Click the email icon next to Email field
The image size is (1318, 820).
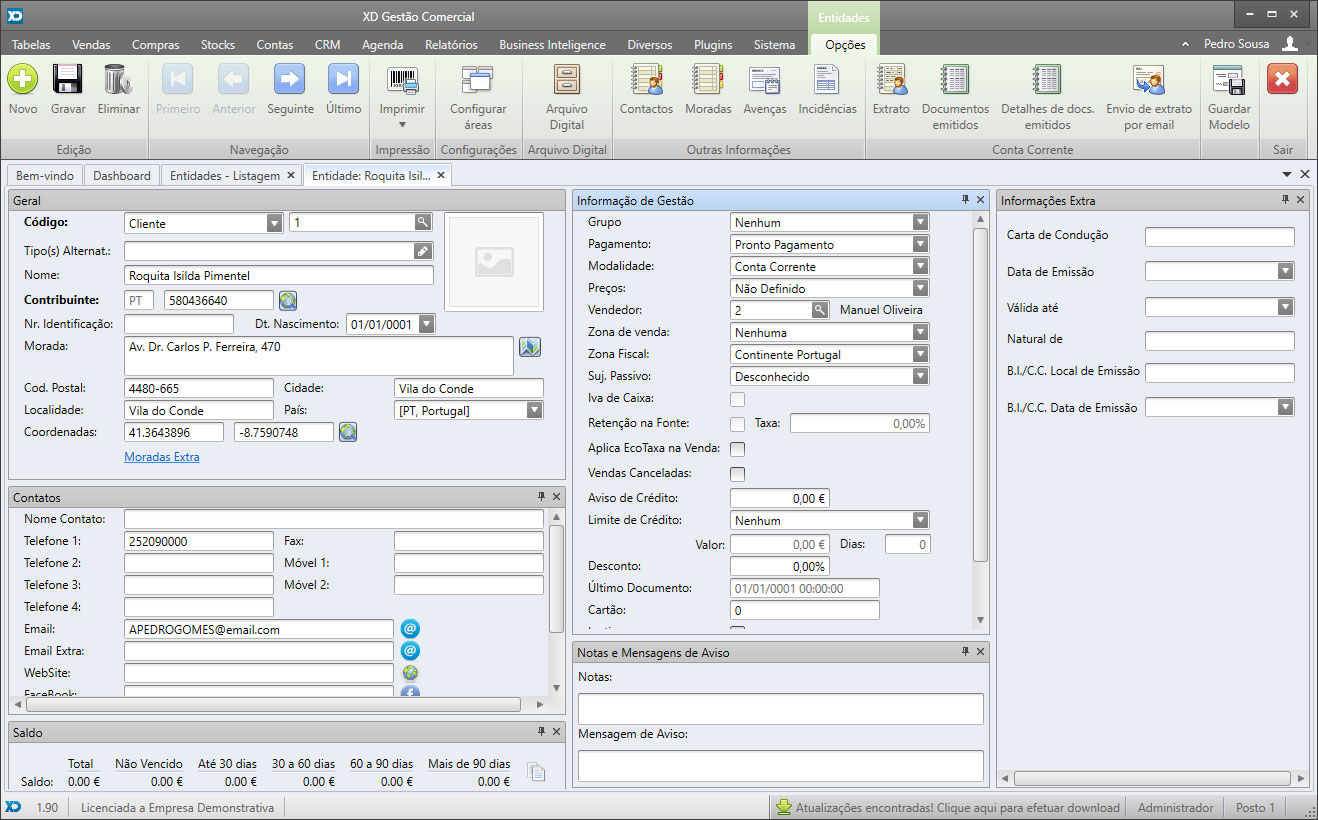coord(410,629)
